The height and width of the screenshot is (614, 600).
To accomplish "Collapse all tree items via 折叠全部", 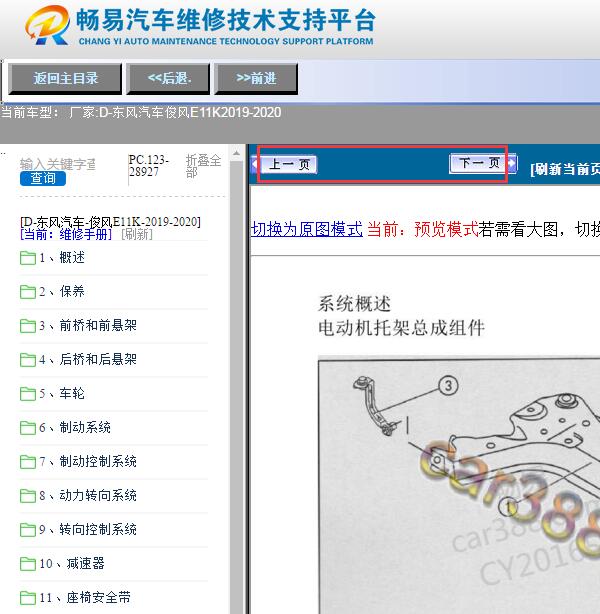I will (203, 166).
